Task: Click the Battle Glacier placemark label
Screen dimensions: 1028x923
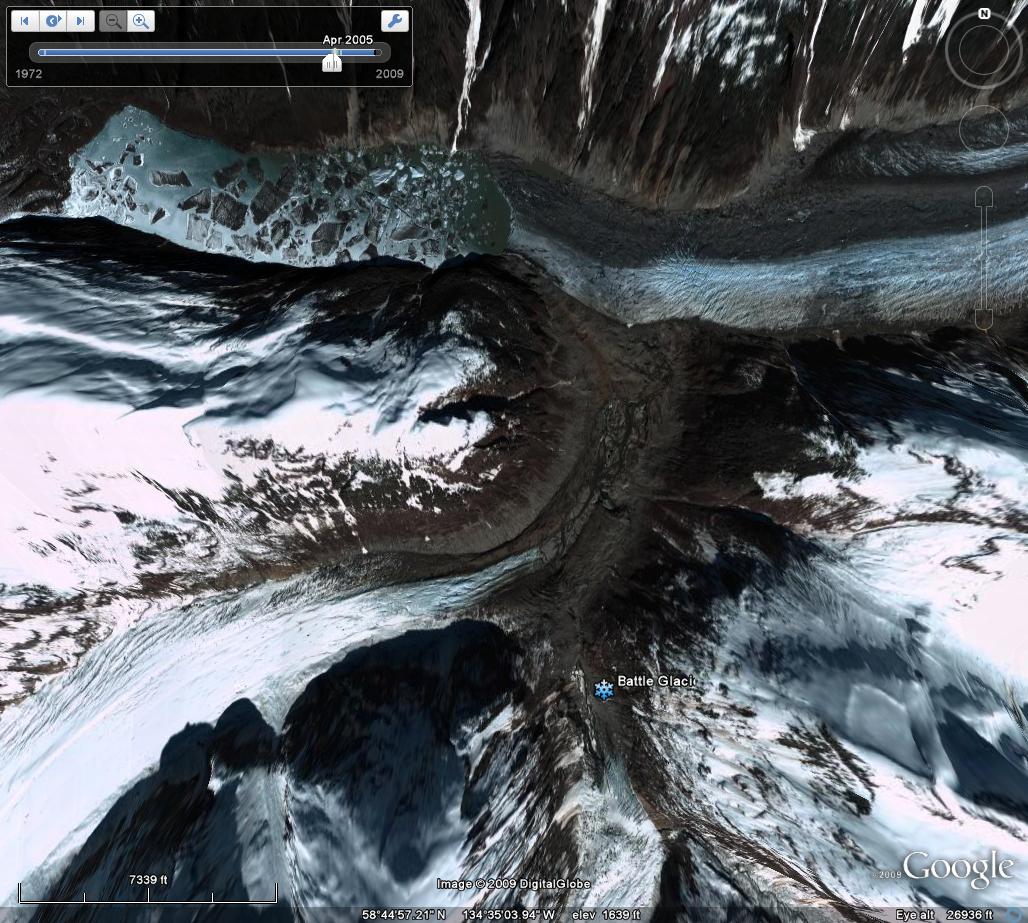Action: pyautogui.click(x=655, y=681)
